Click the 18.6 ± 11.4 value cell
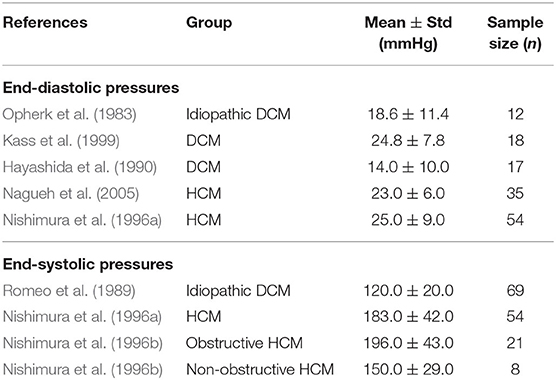Image resolution: width=556 pixels, height=380 pixels. tap(408, 114)
